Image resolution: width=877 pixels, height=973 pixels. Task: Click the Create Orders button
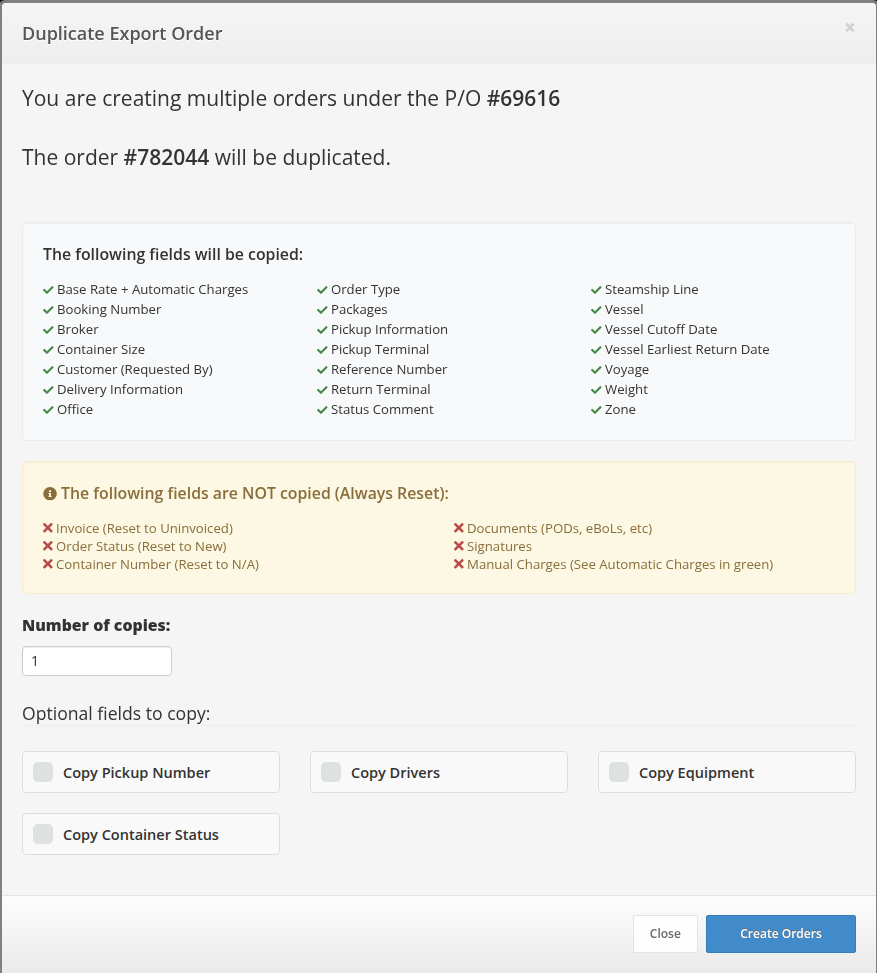(780, 933)
